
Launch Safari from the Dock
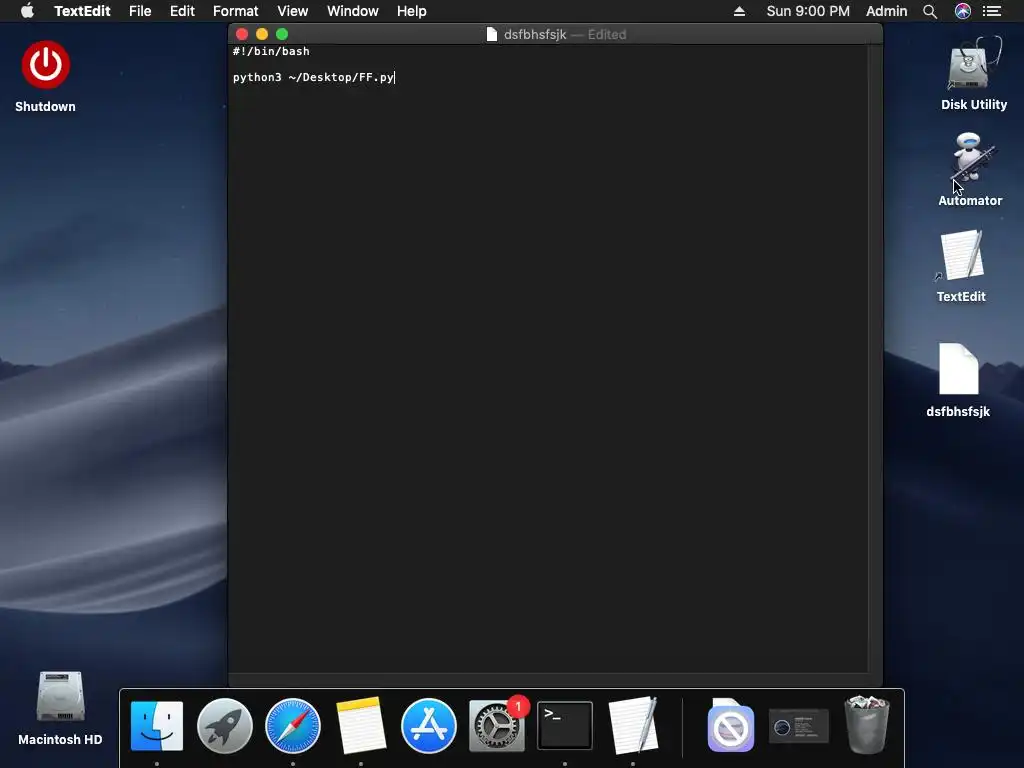tap(293, 726)
